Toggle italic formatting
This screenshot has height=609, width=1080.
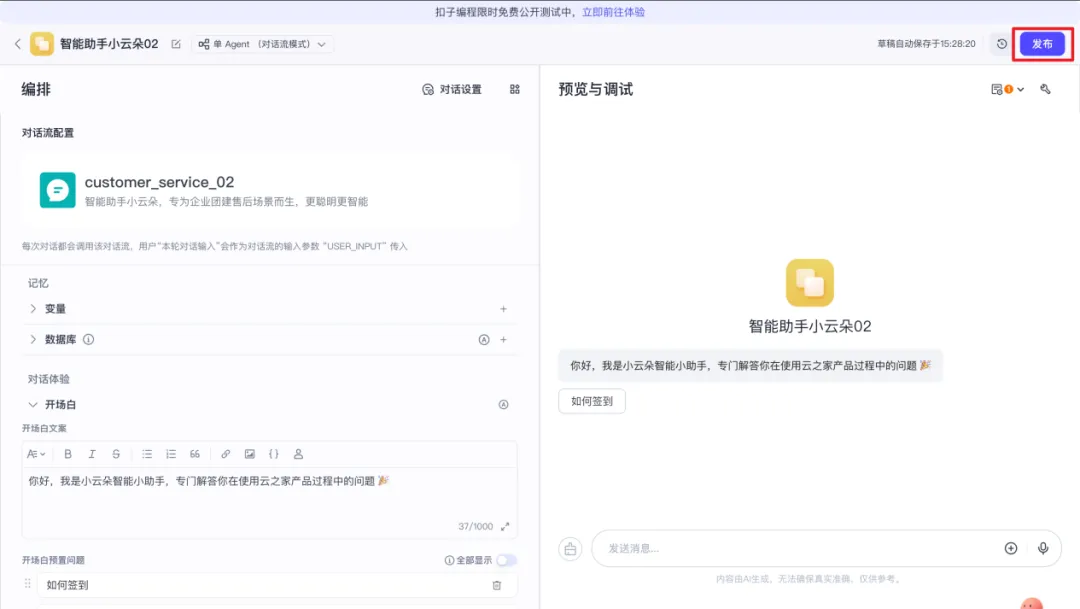pyautogui.click(x=92, y=454)
